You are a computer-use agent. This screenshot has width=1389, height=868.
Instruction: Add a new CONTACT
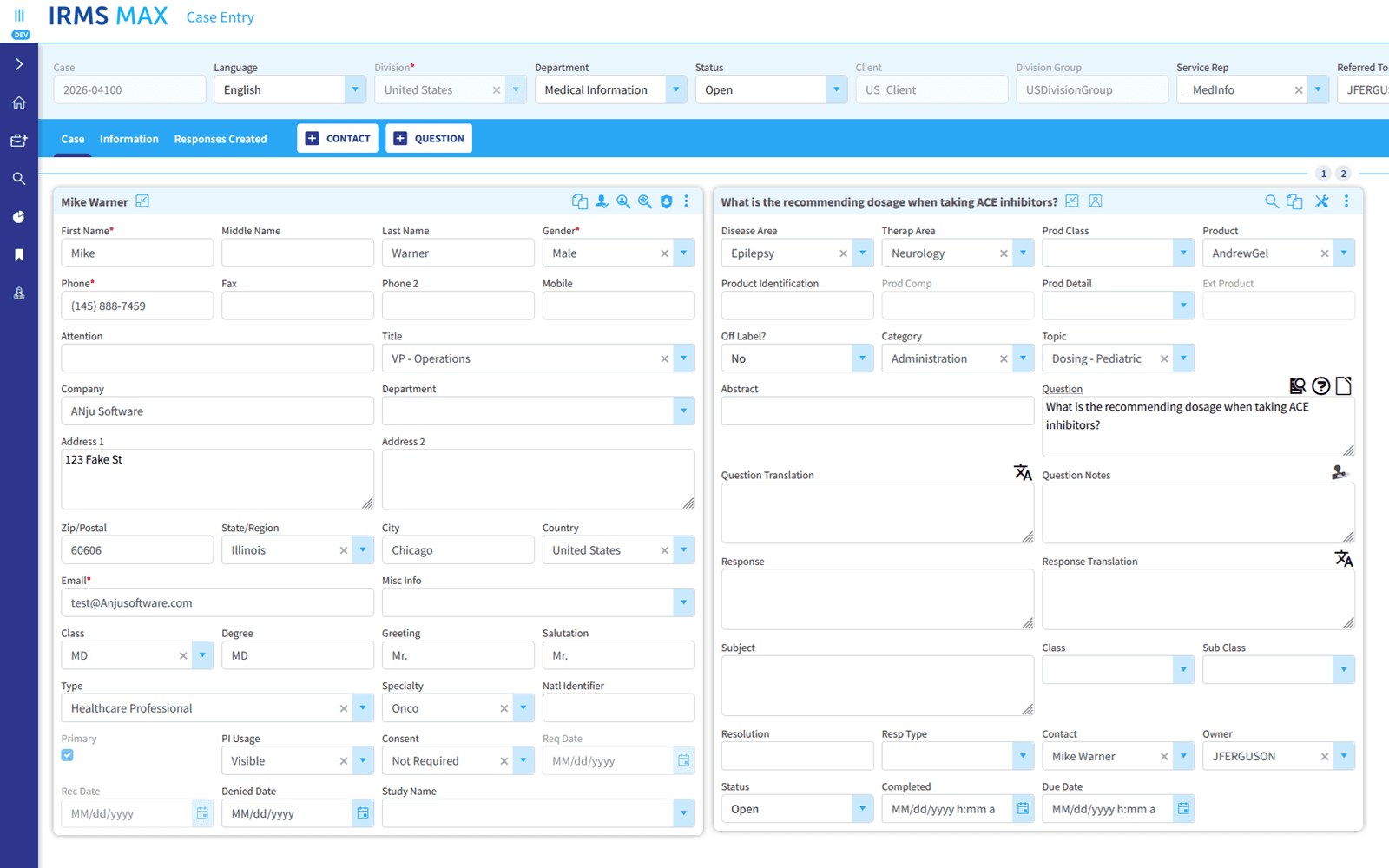click(338, 138)
